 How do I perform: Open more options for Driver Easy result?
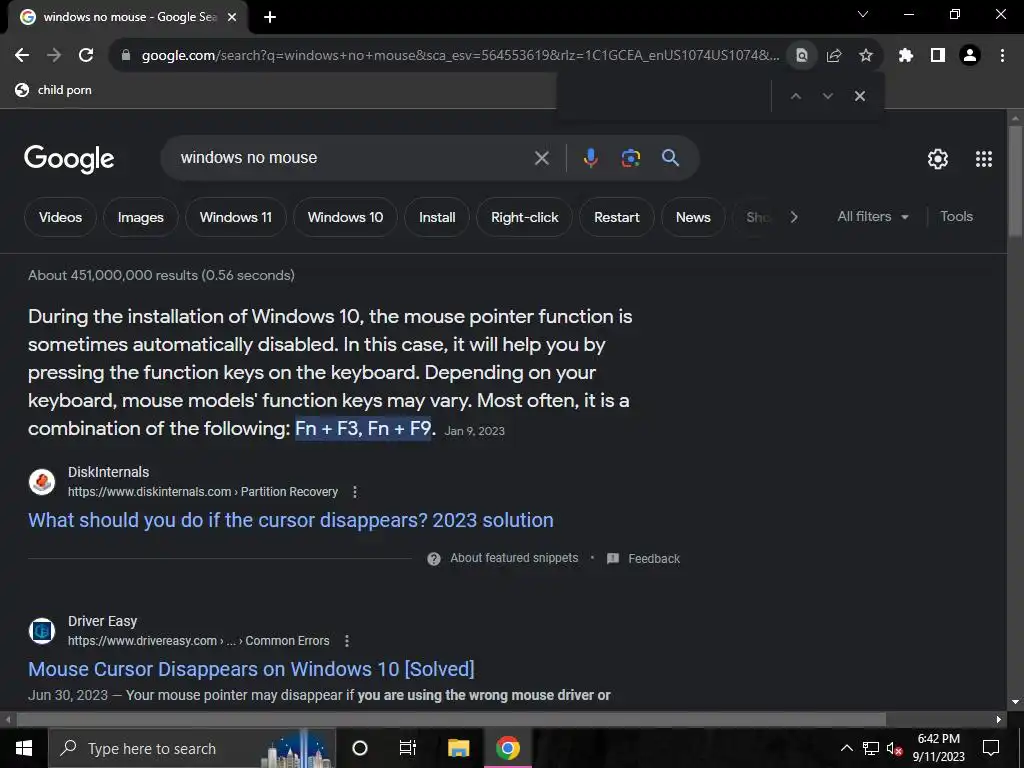tap(347, 641)
